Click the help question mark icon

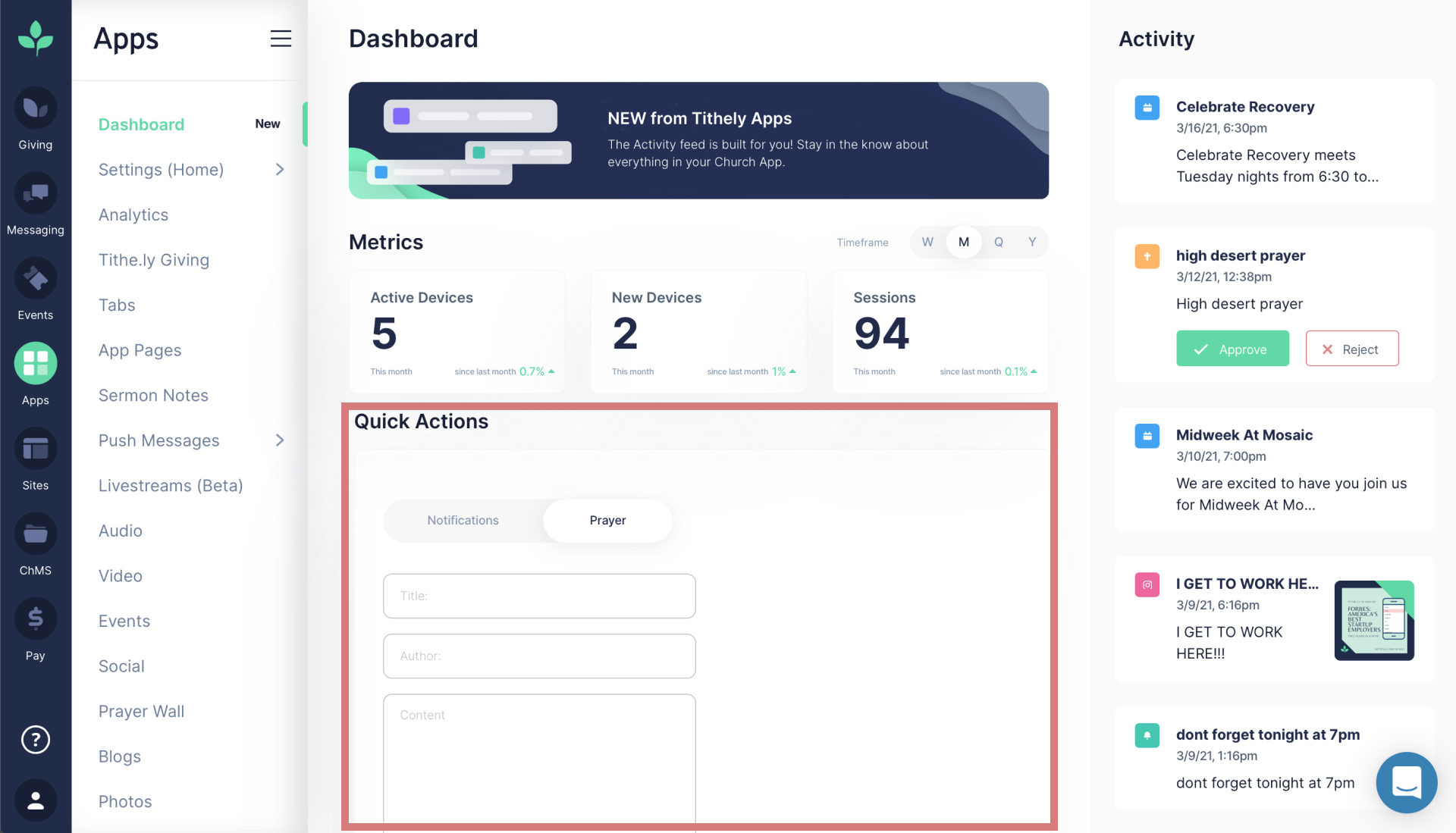pos(36,740)
